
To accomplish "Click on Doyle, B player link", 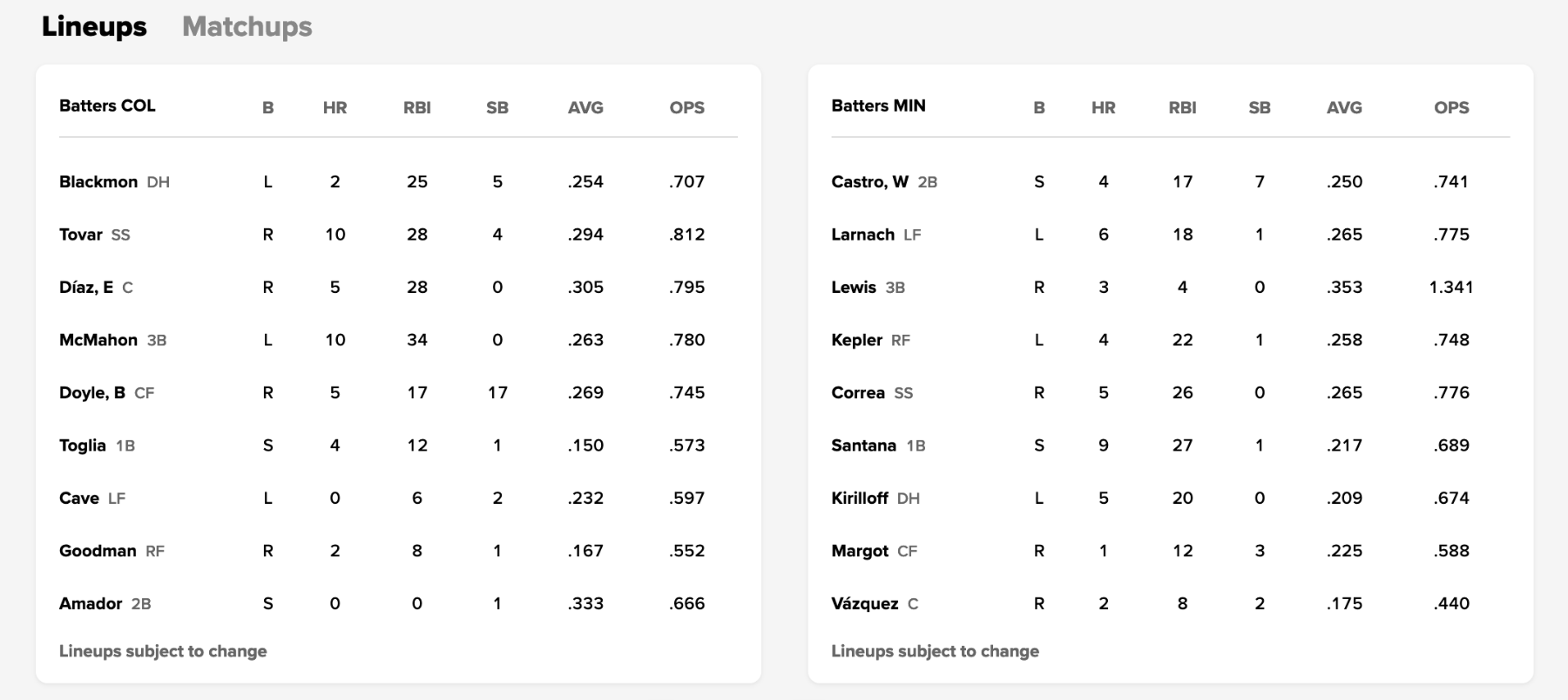I will point(92,393).
